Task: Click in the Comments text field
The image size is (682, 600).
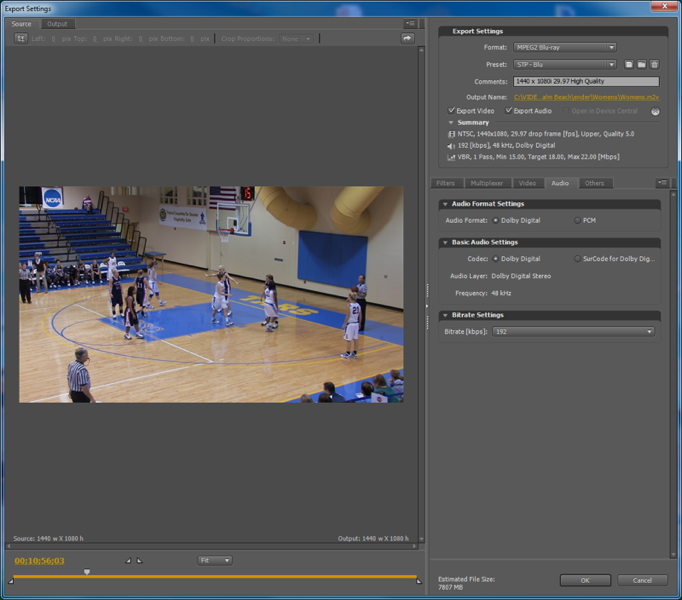Action: click(586, 81)
